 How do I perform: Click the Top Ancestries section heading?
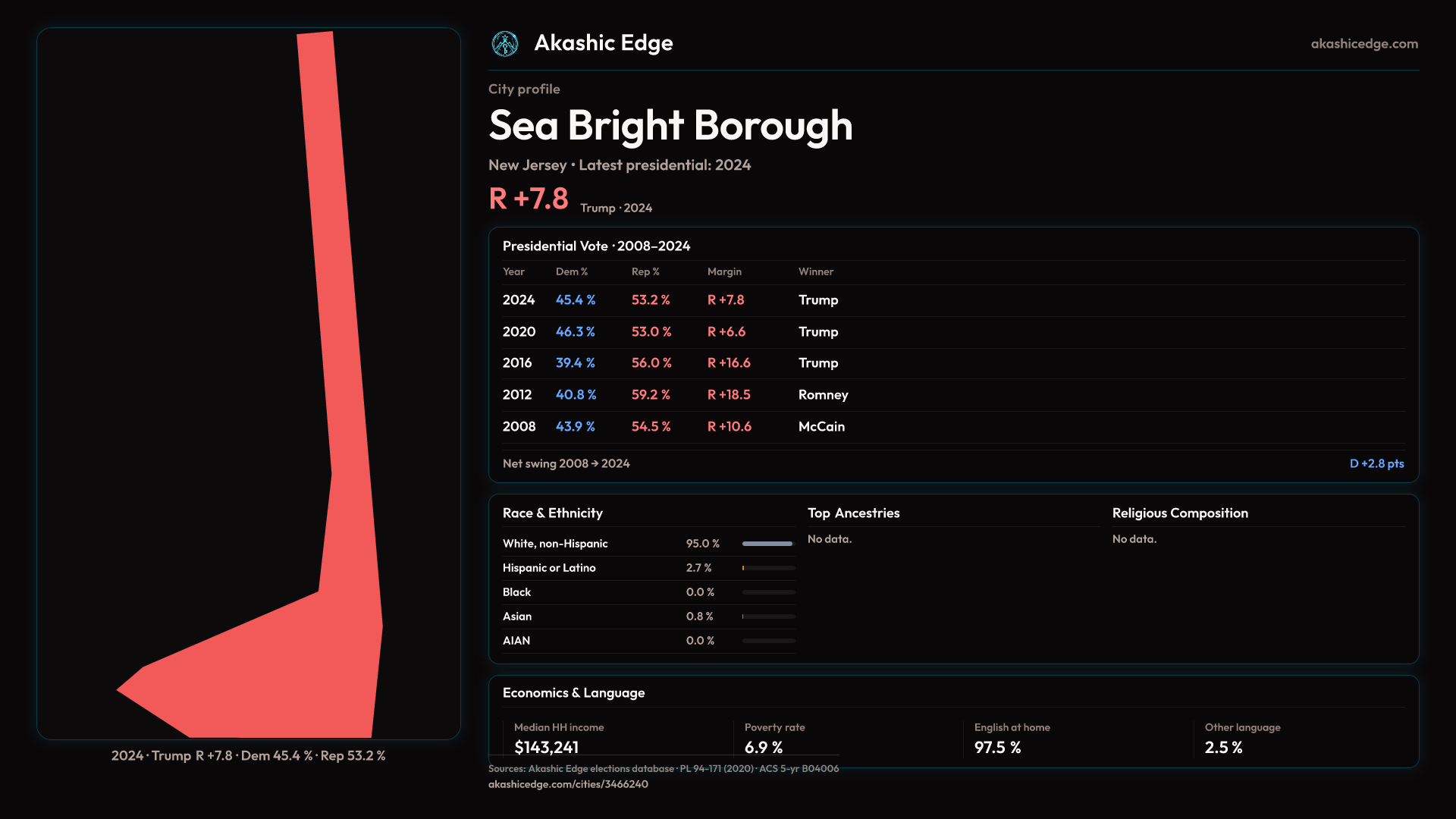(x=853, y=513)
